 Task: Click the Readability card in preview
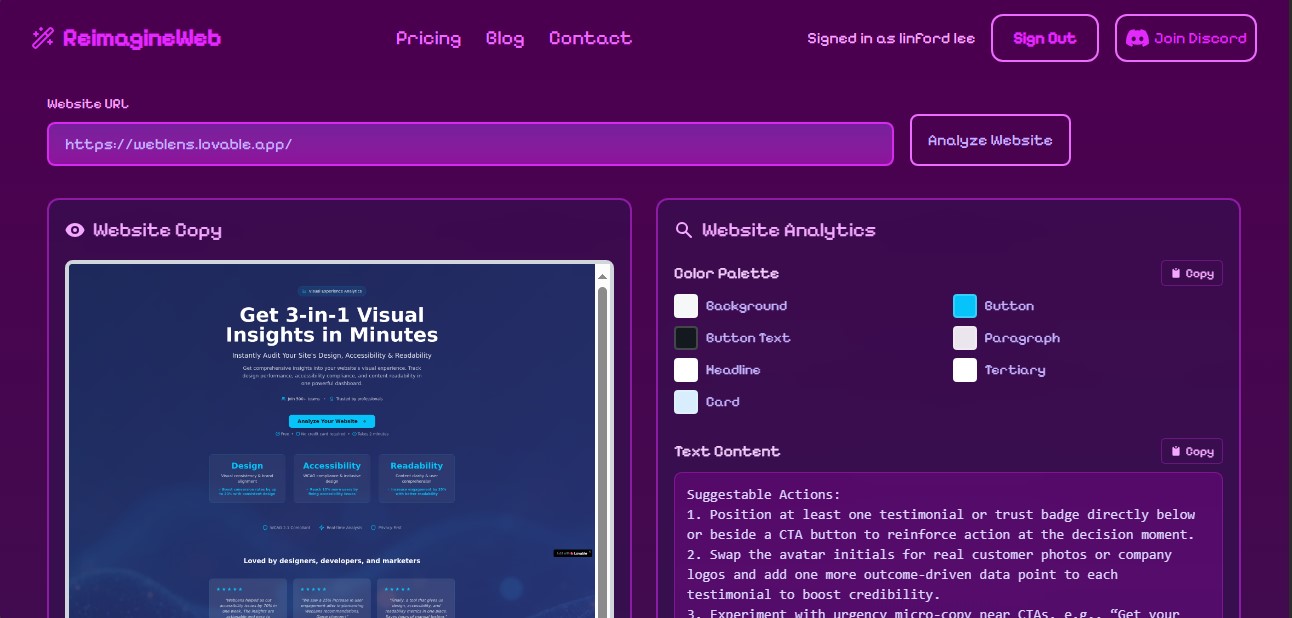[x=417, y=478]
